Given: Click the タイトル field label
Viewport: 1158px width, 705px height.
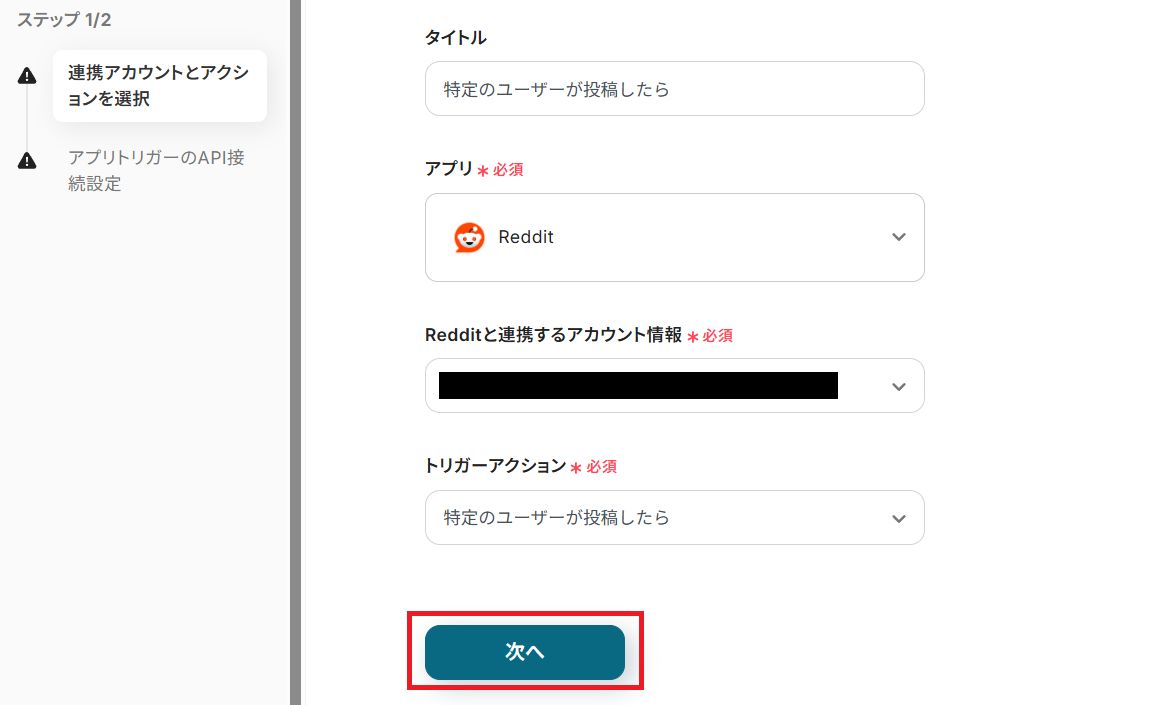Looking at the screenshot, I should click(x=456, y=38).
